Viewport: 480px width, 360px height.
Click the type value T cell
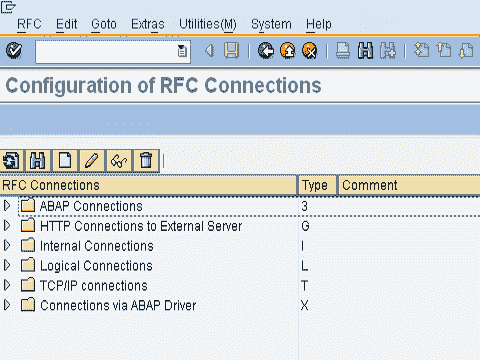tap(304, 286)
